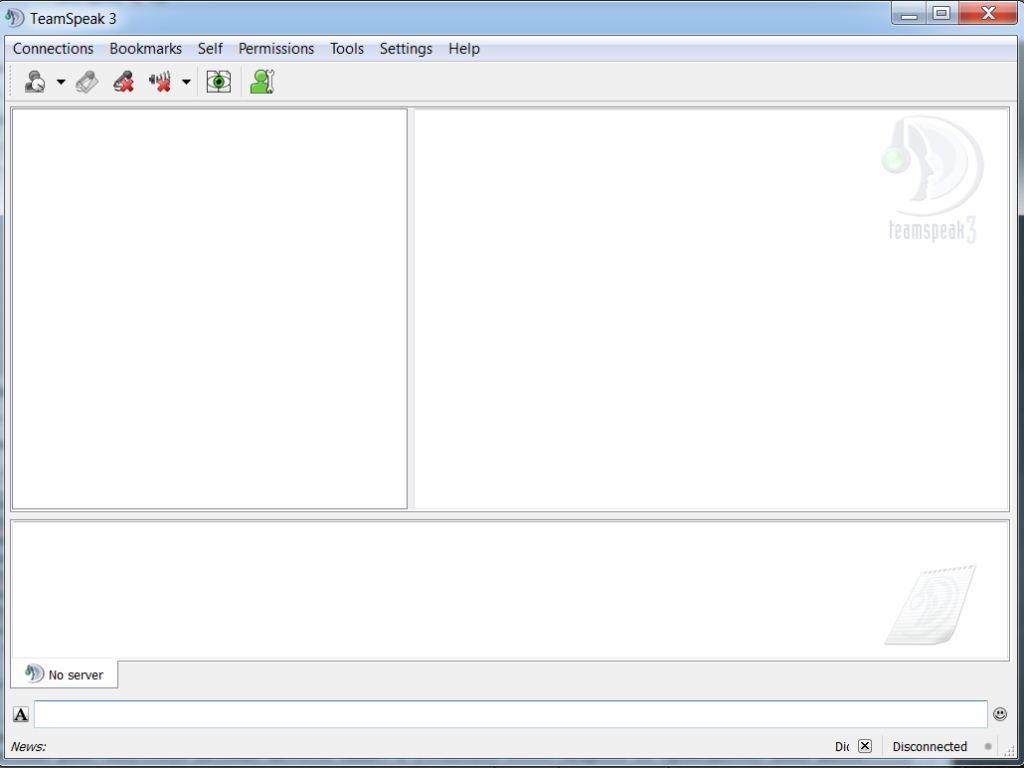Click the TeamSpeak icon in the title bar

(14, 18)
